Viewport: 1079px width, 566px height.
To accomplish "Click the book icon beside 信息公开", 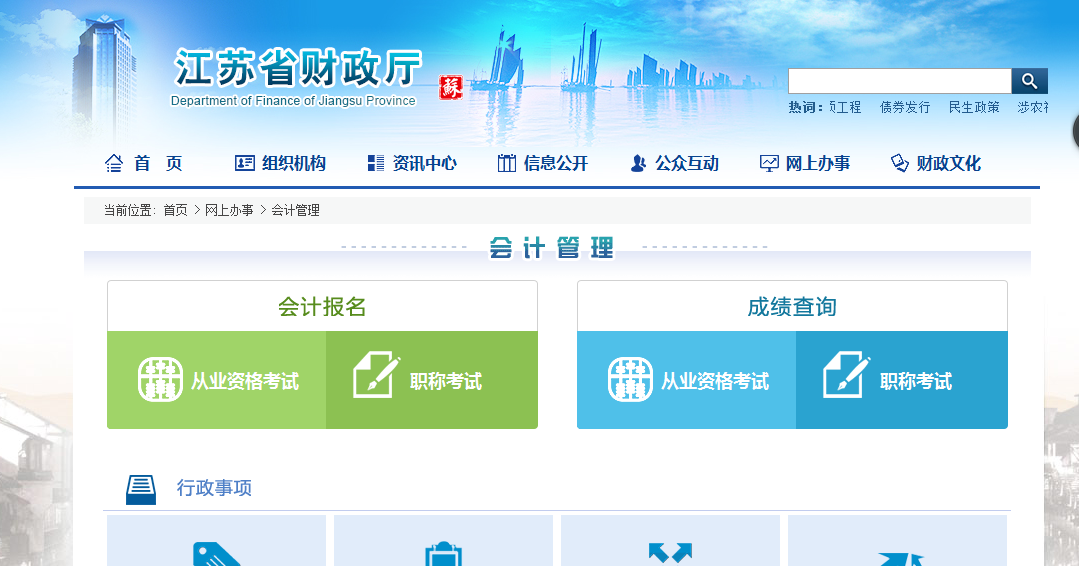I will click(506, 164).
